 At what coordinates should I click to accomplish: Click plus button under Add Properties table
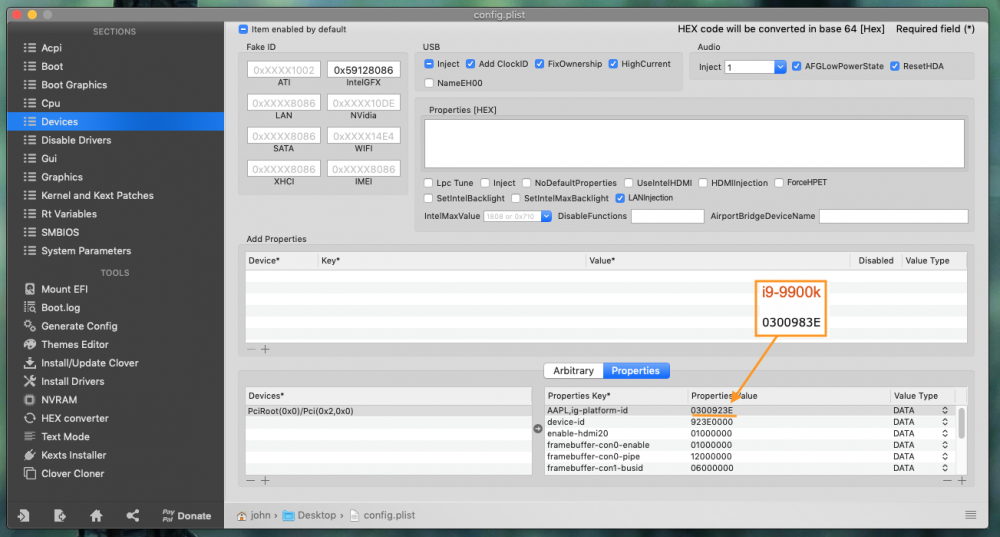pyautogui.click(x=265, y=349)
